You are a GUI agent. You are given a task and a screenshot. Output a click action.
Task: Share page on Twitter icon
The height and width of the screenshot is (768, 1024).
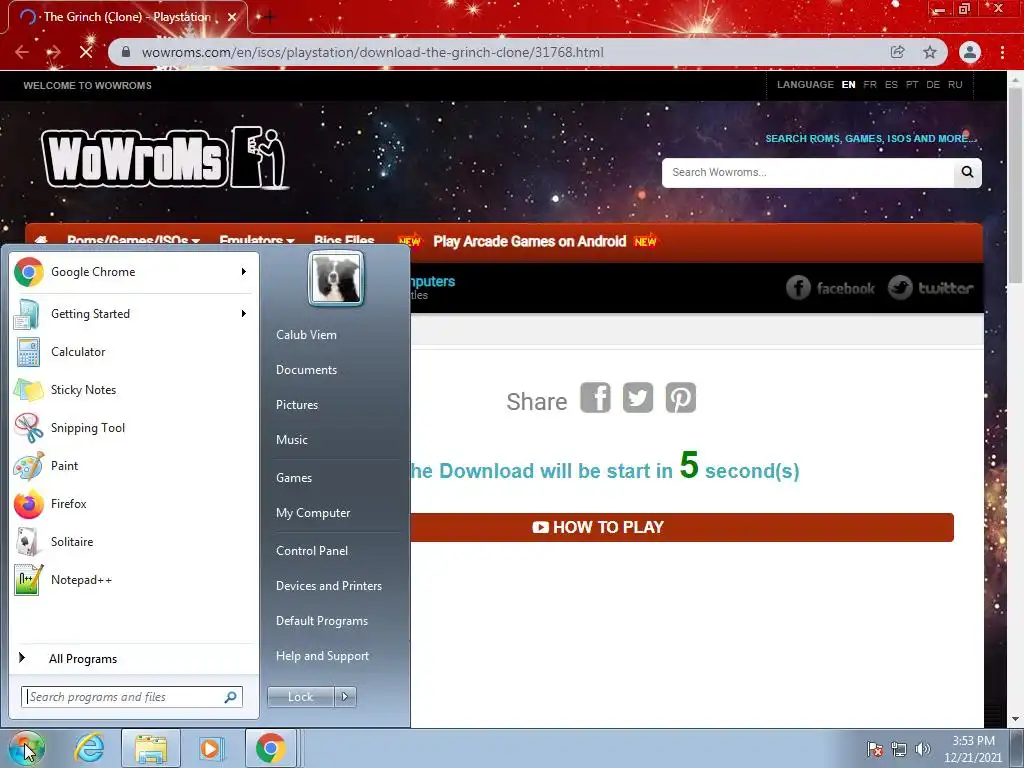click(x=638, y=398)
